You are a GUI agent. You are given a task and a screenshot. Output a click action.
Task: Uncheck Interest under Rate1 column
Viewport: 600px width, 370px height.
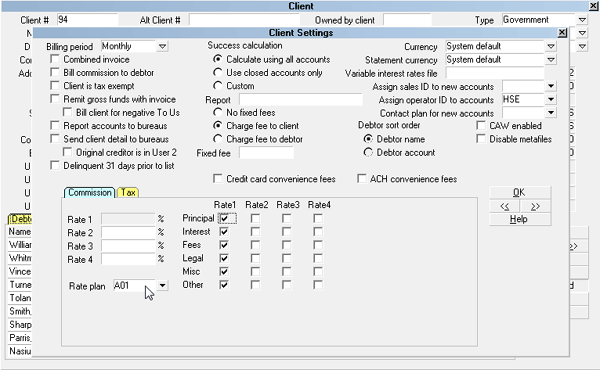point(224,231)
